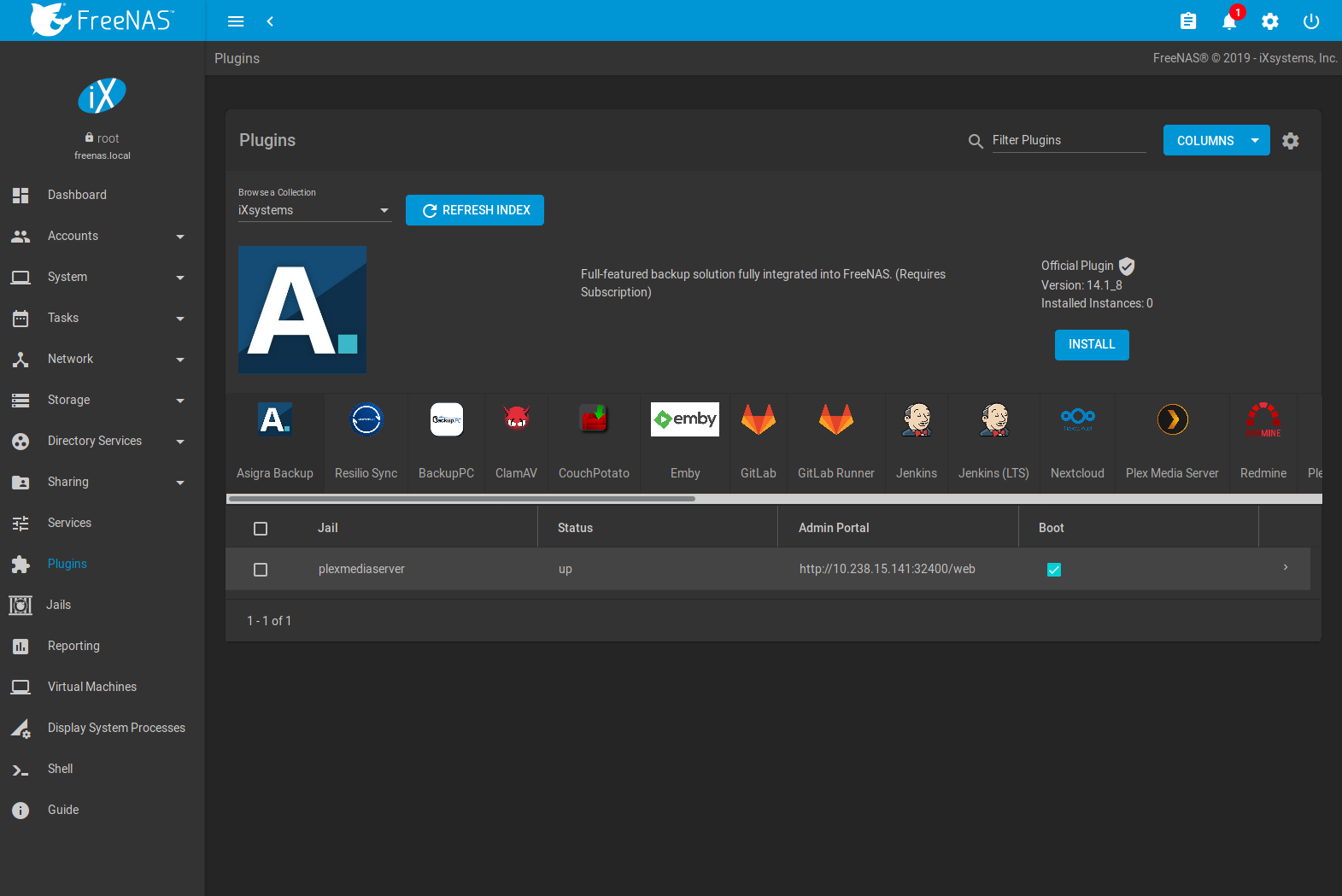Click the search magnifier icon
1342x896 pixels.
click(976, 141)
